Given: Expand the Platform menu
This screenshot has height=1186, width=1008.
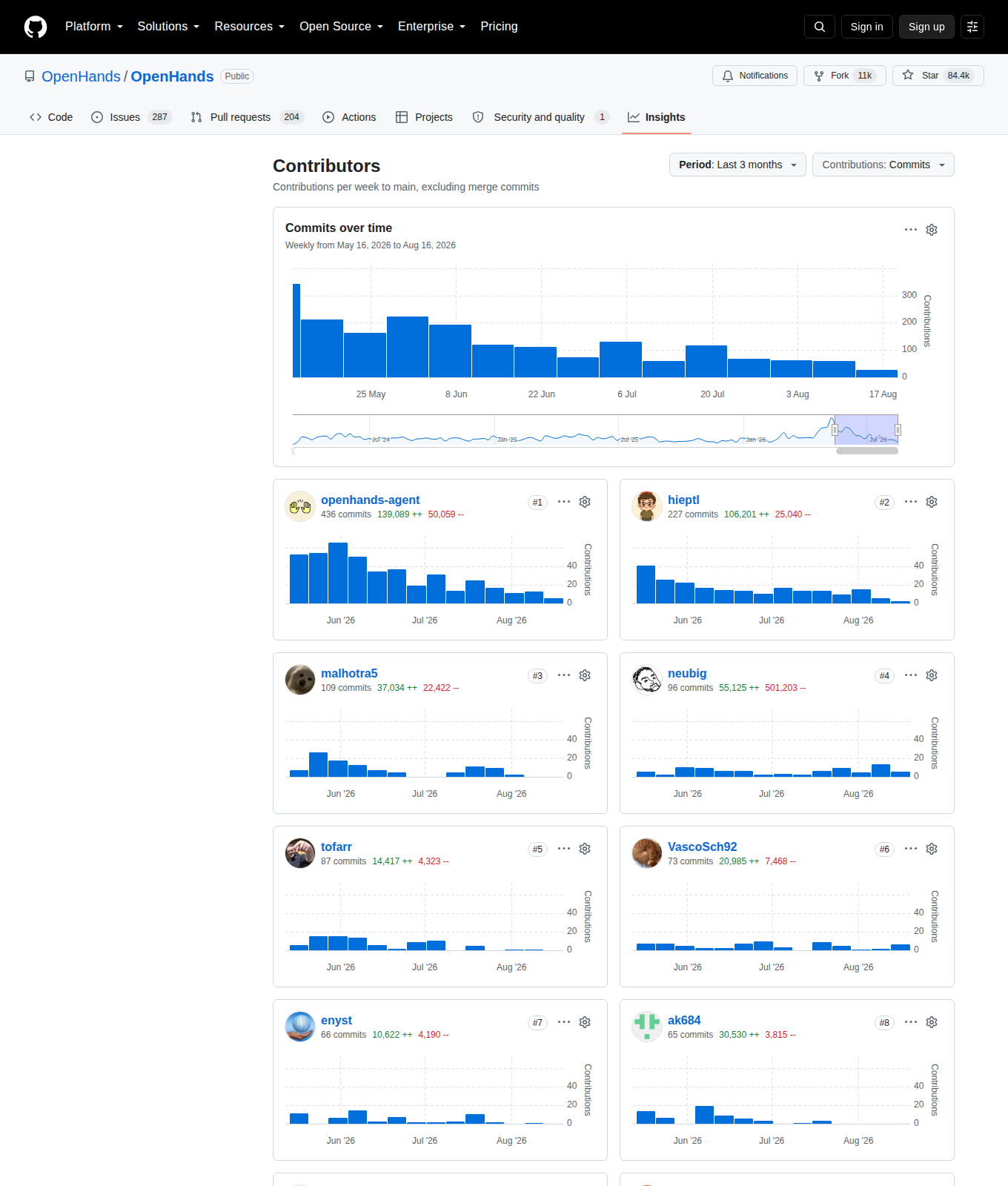Looking at the screenshot, I should pyautogui.click(x=94, y=27).
